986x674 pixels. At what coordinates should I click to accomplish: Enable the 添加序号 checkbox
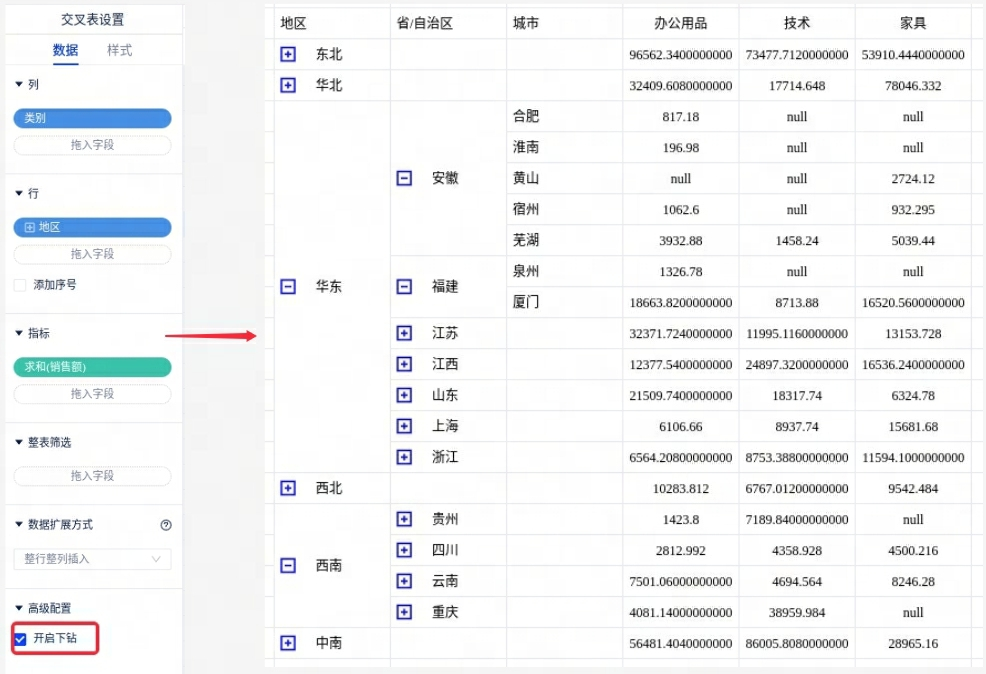click(20, 285)
